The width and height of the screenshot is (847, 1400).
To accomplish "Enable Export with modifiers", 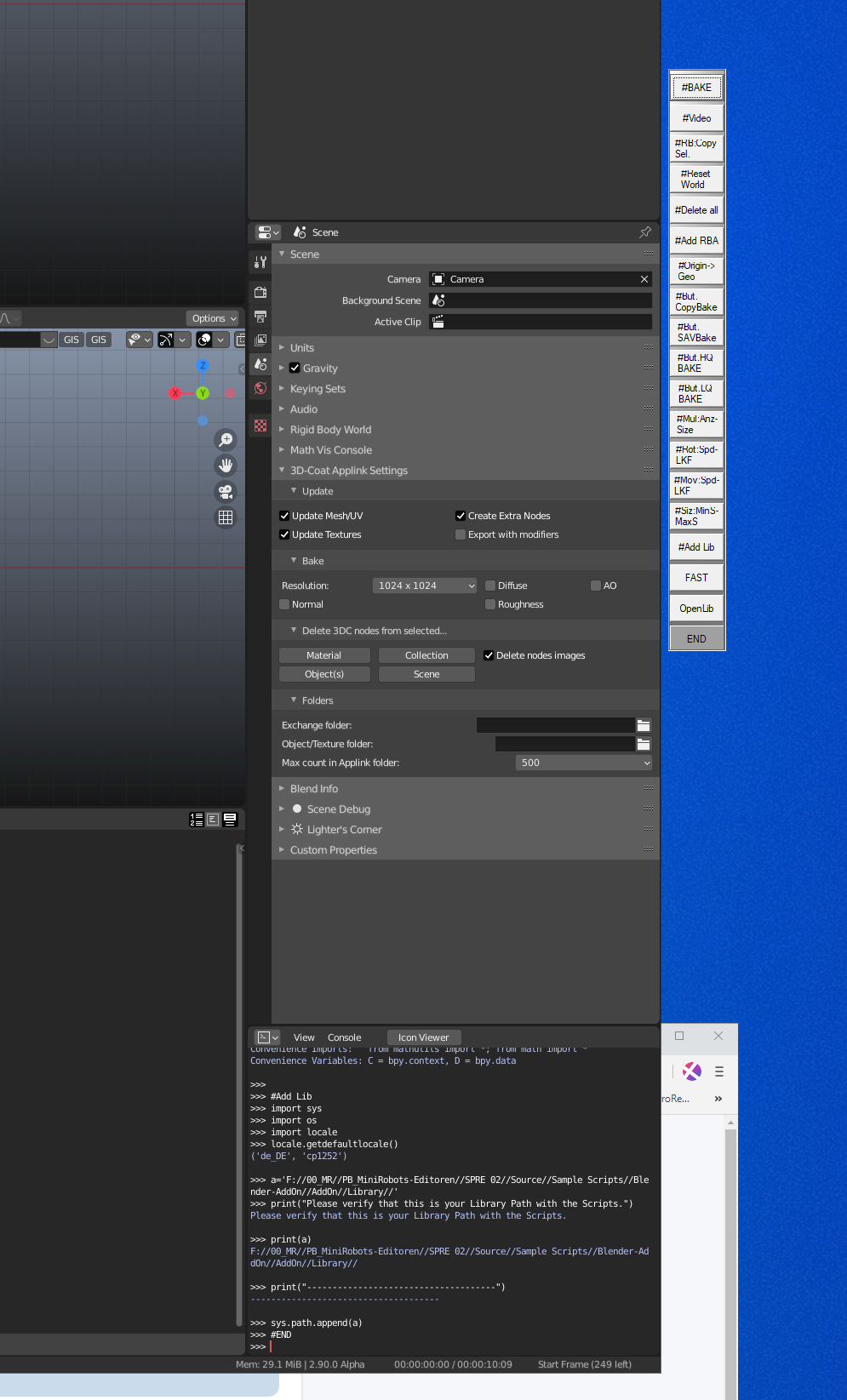I will pos(461,534).
